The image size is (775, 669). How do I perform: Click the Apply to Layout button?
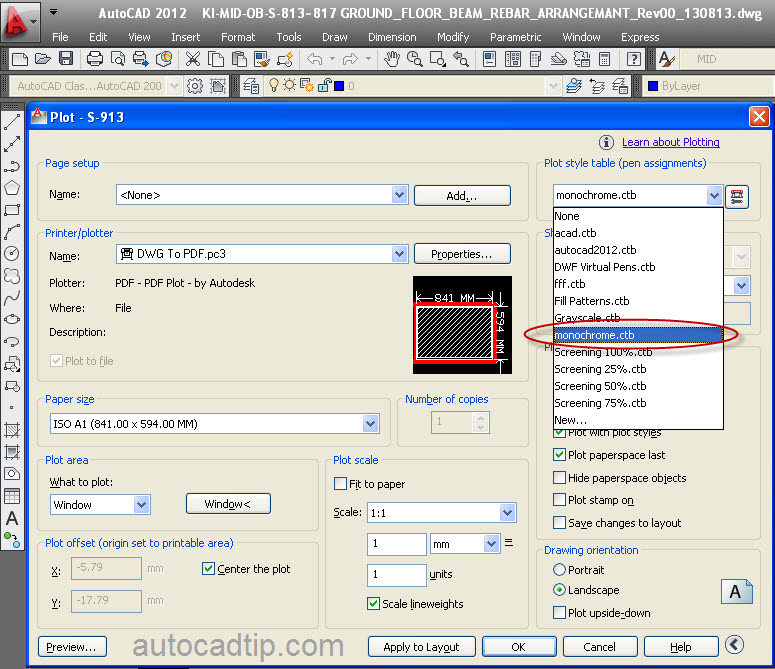(x=422, y=647)
